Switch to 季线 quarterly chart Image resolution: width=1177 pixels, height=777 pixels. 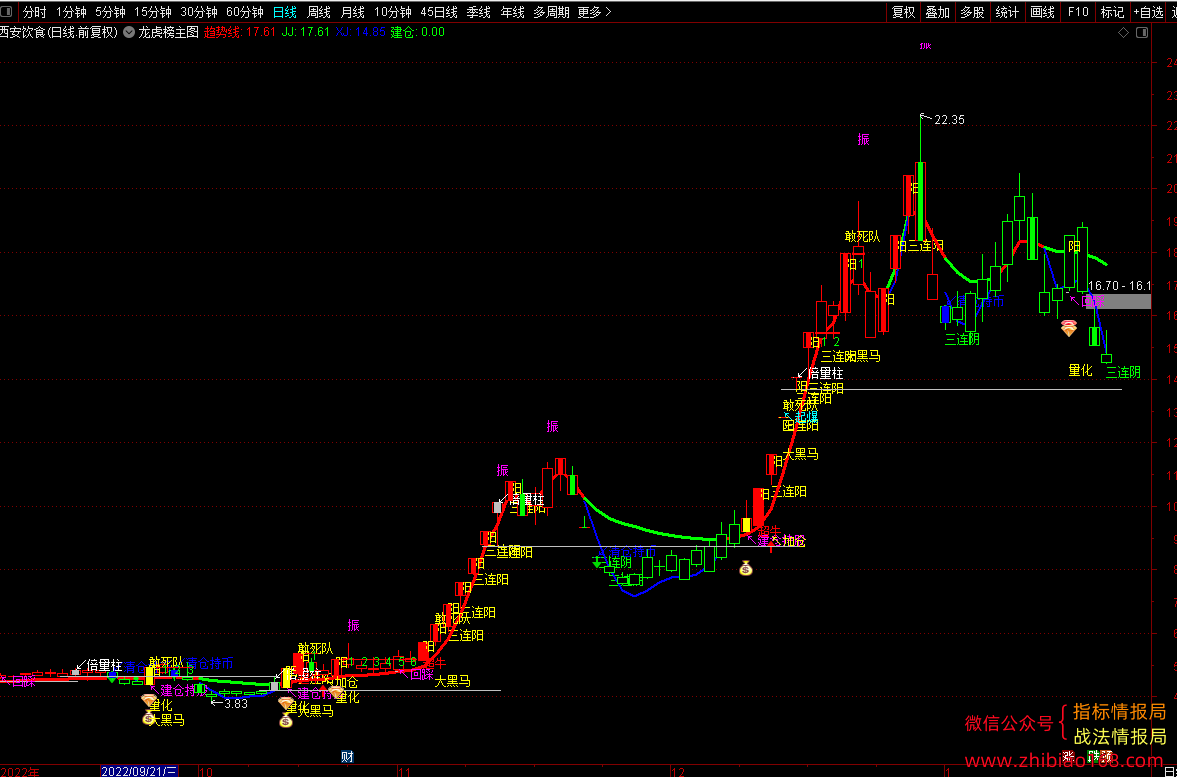pyautogui.click(x=478, y=12)
